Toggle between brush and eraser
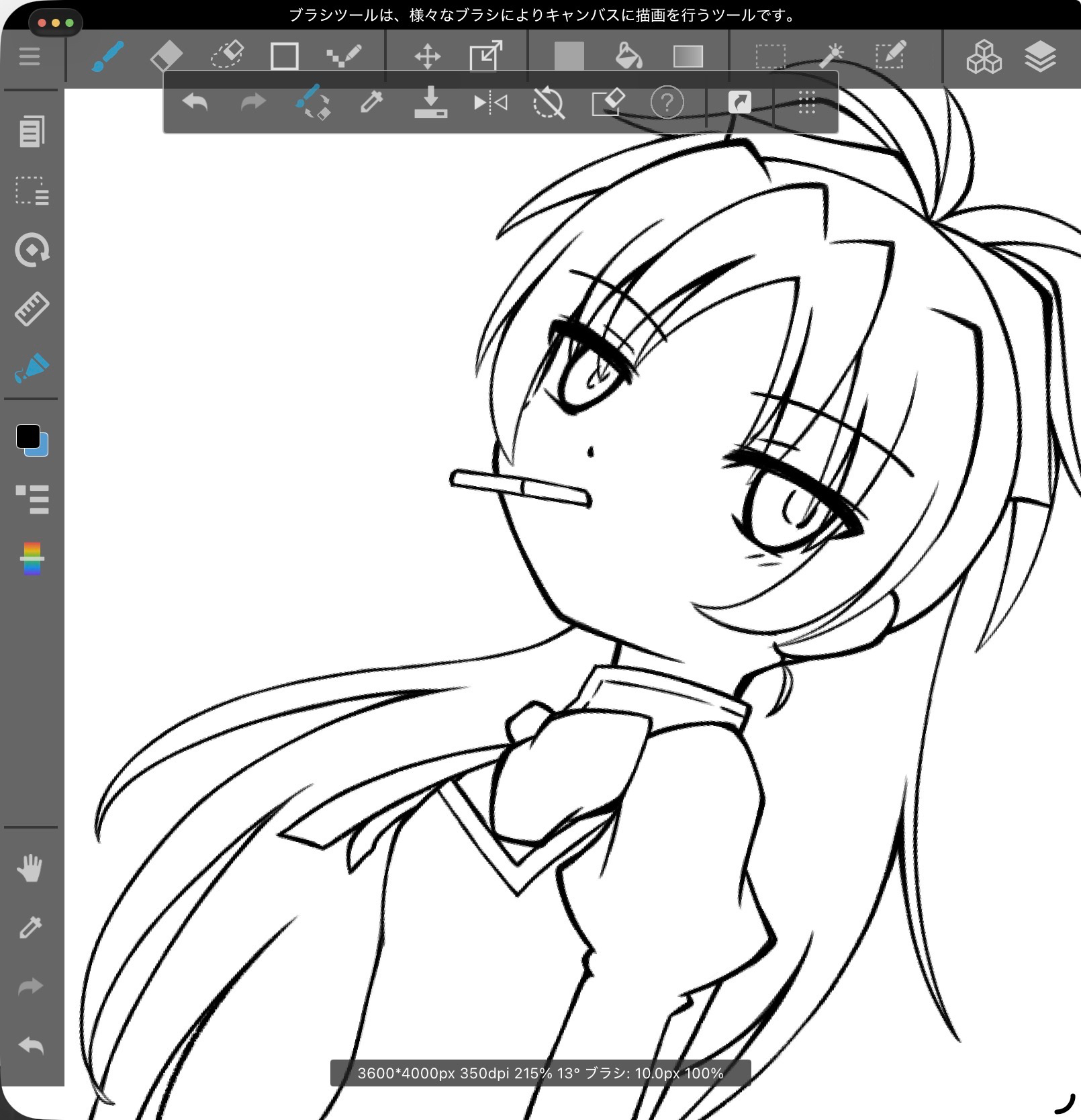 (x=313, y=103)
